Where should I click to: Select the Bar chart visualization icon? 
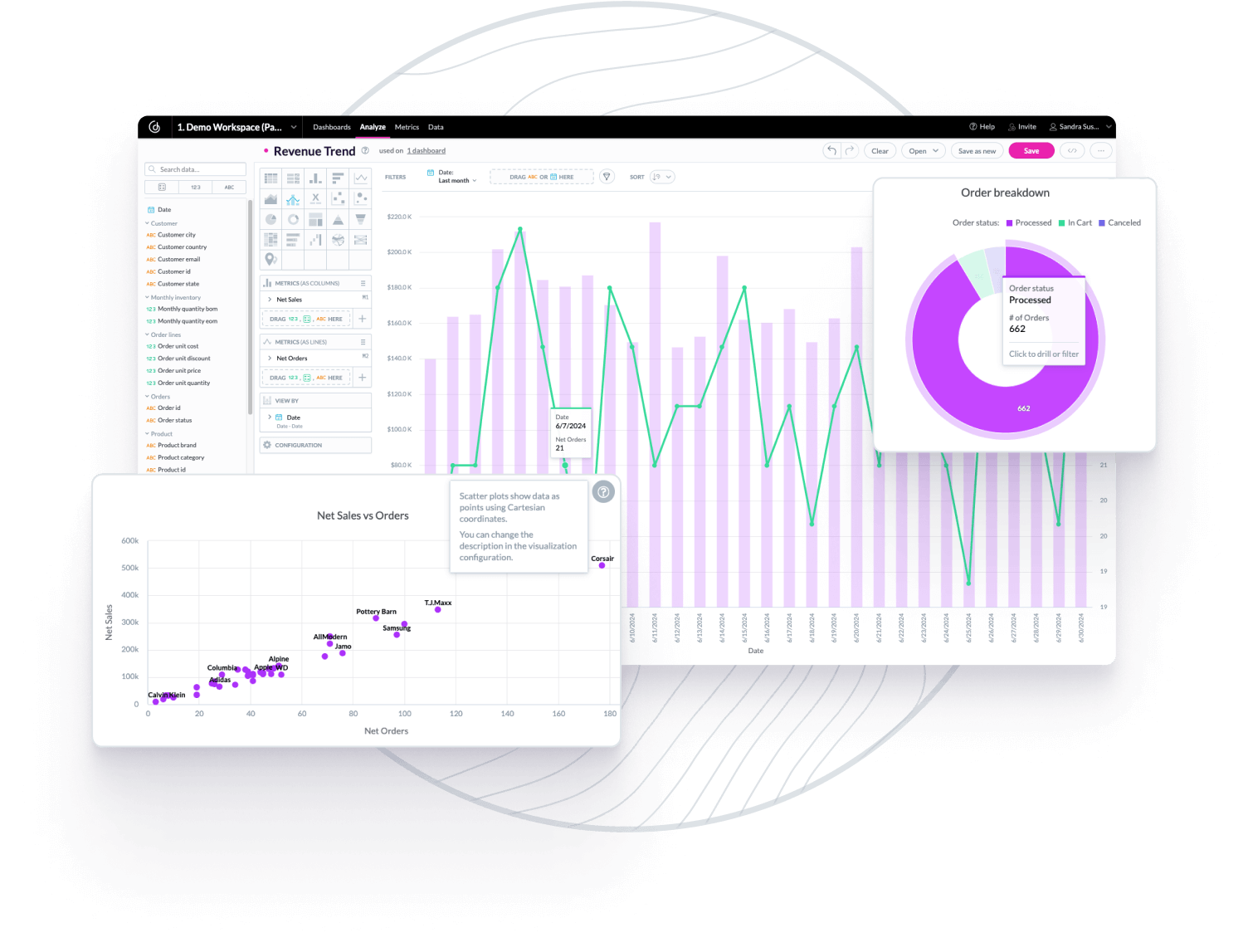(338, 178)
